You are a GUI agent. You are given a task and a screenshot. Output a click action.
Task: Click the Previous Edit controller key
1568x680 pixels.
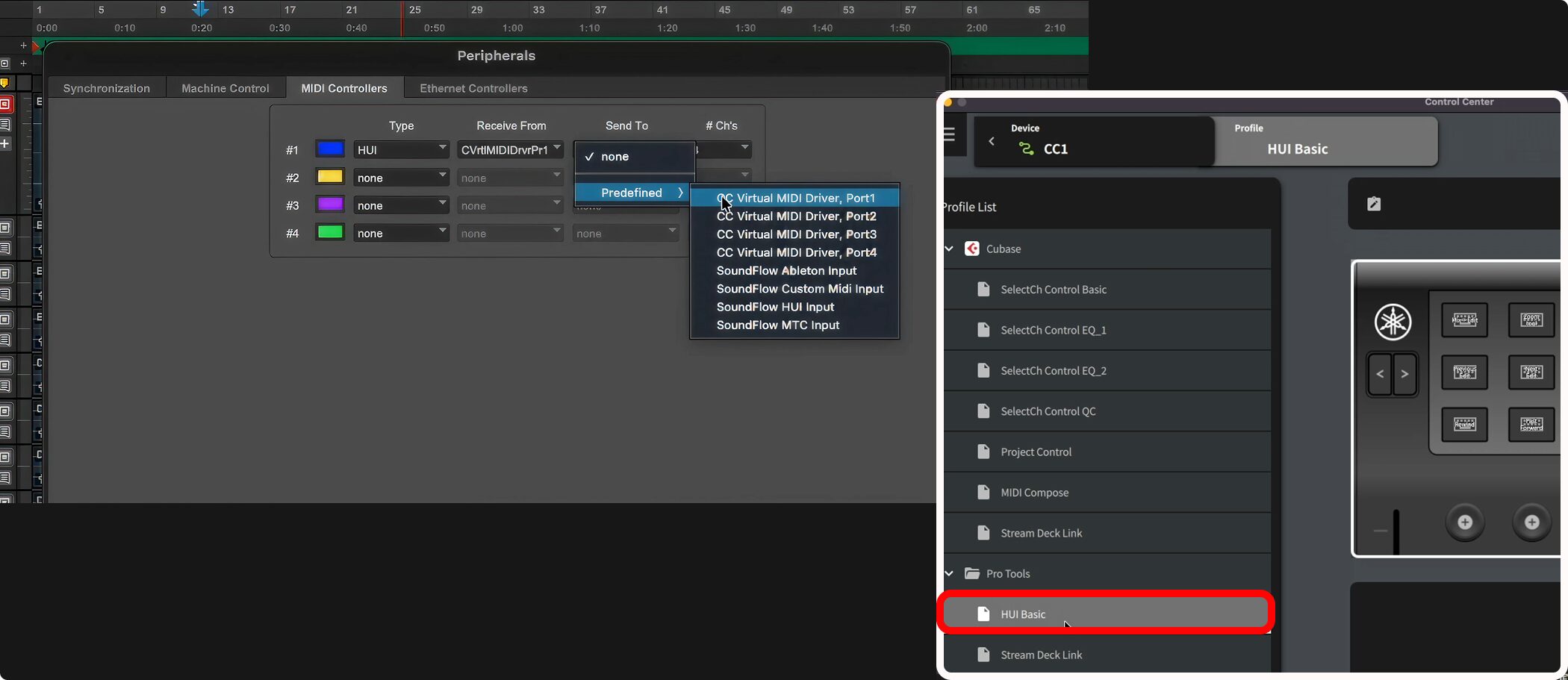(1464, 372)
